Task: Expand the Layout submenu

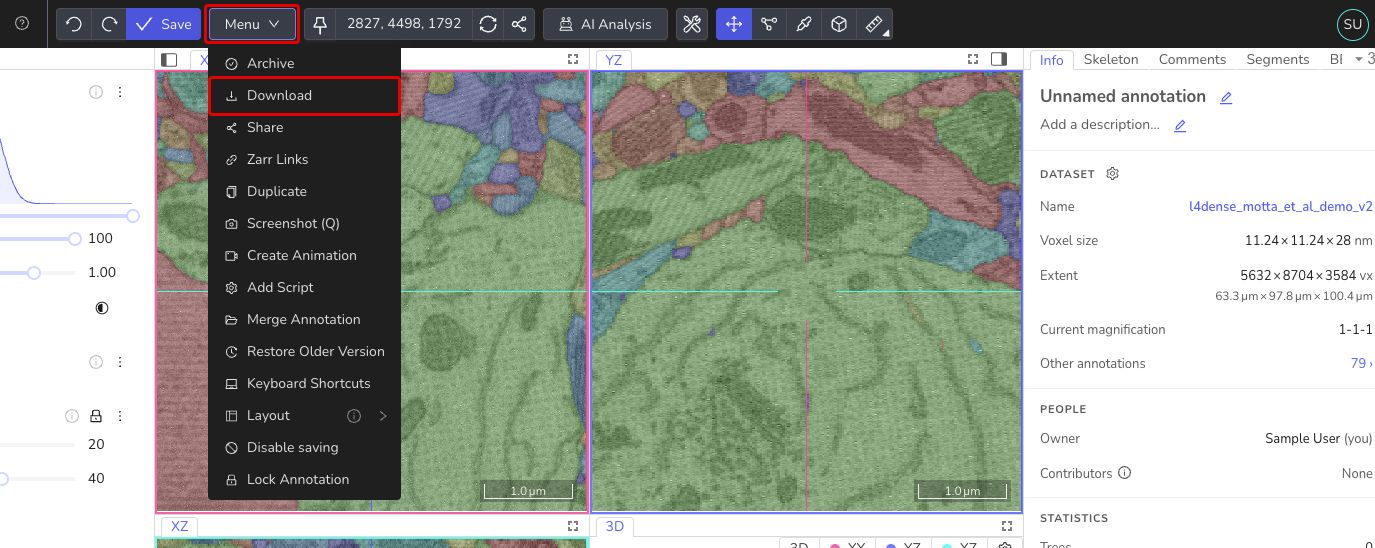Action: tap(304, 415)
